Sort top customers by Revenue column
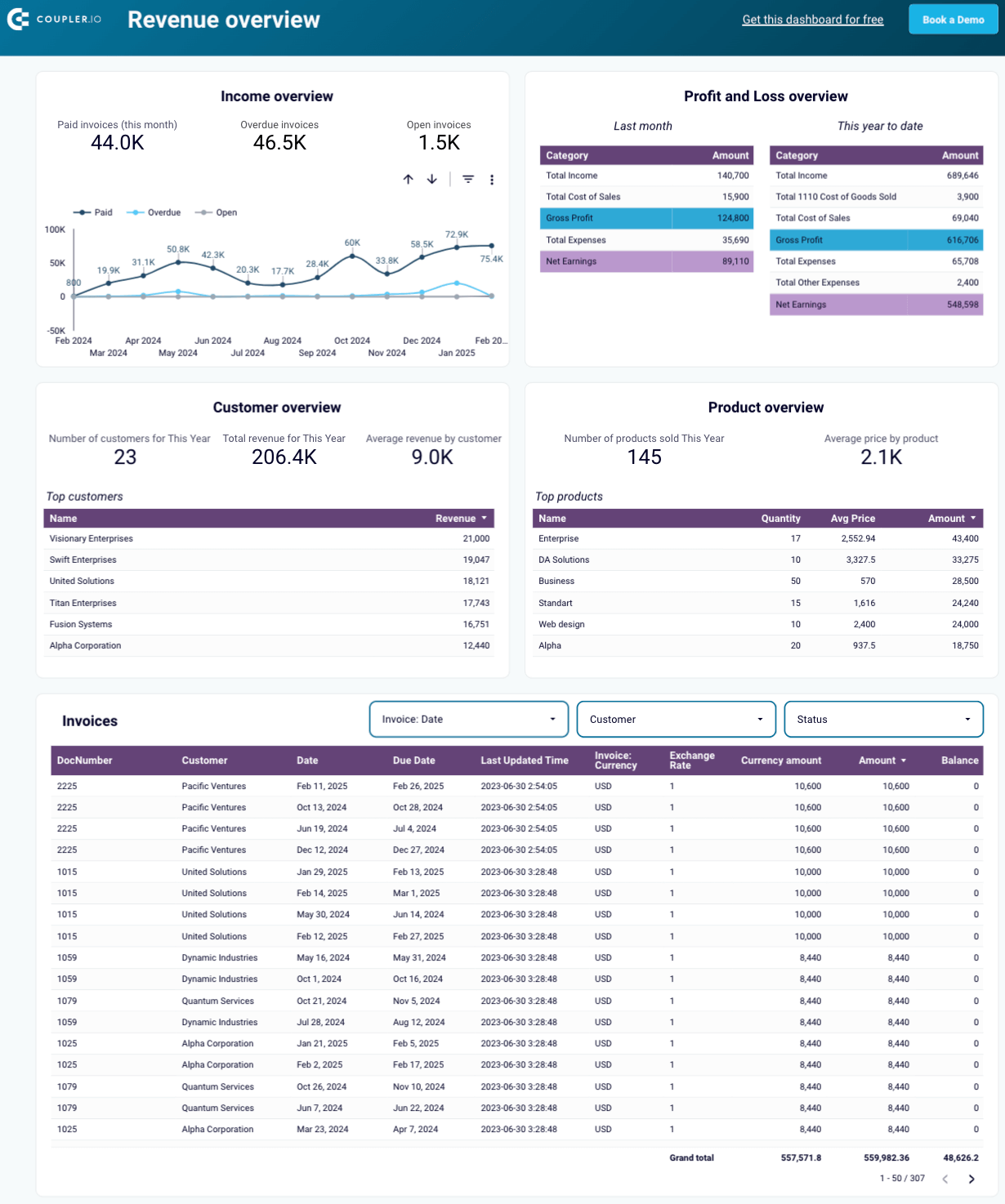Image resolution: width=1005 pixels, height=1204 pixels. 461,519
